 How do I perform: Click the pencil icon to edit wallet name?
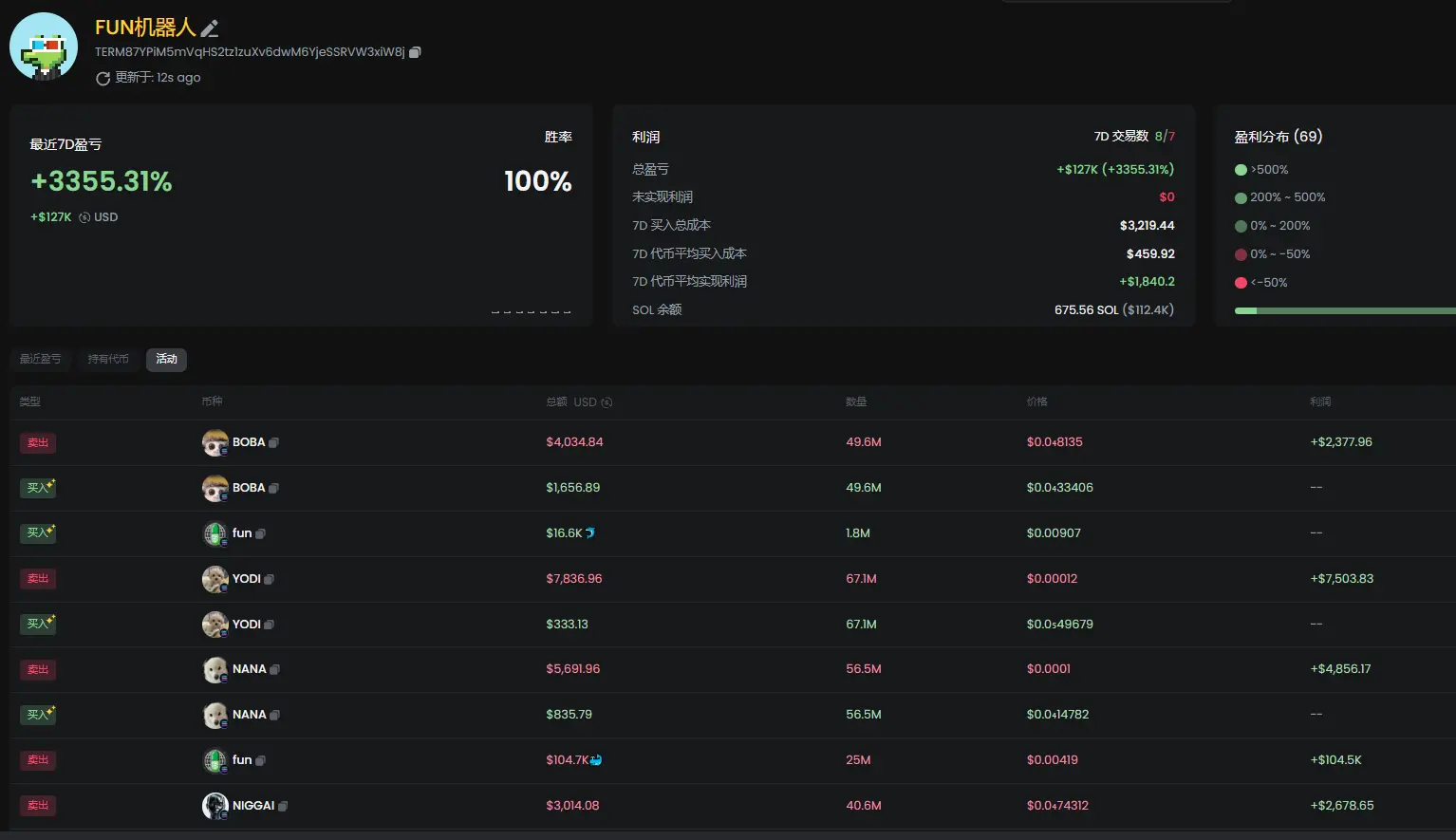[210, 28]
